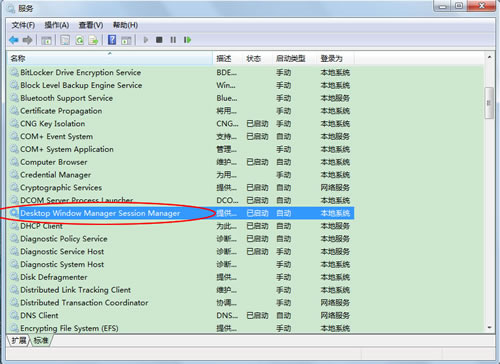Click the gear icon beside Credential Manager
The width and height of the screenshot is (500, 364).
pyautogui.click(x=14, y=174)
